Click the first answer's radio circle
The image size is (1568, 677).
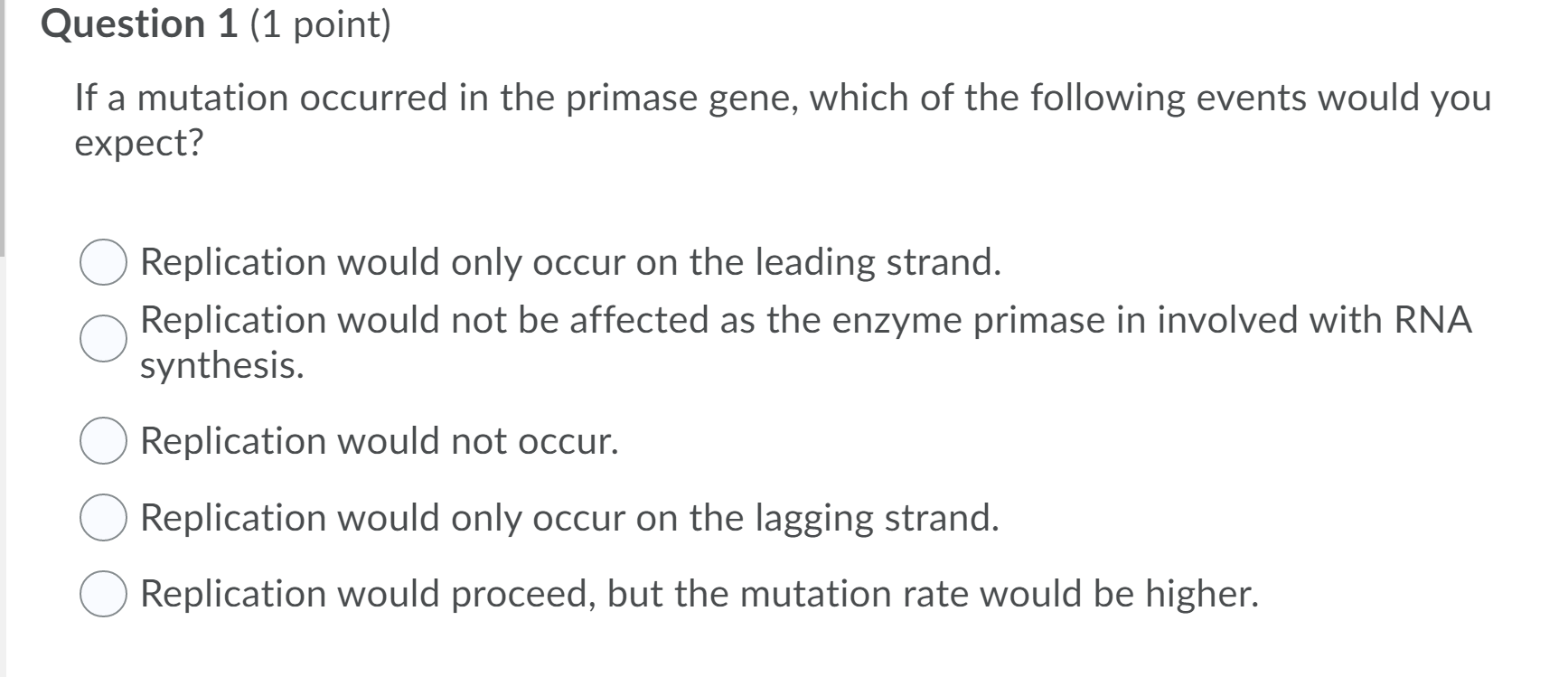[104, 262]
